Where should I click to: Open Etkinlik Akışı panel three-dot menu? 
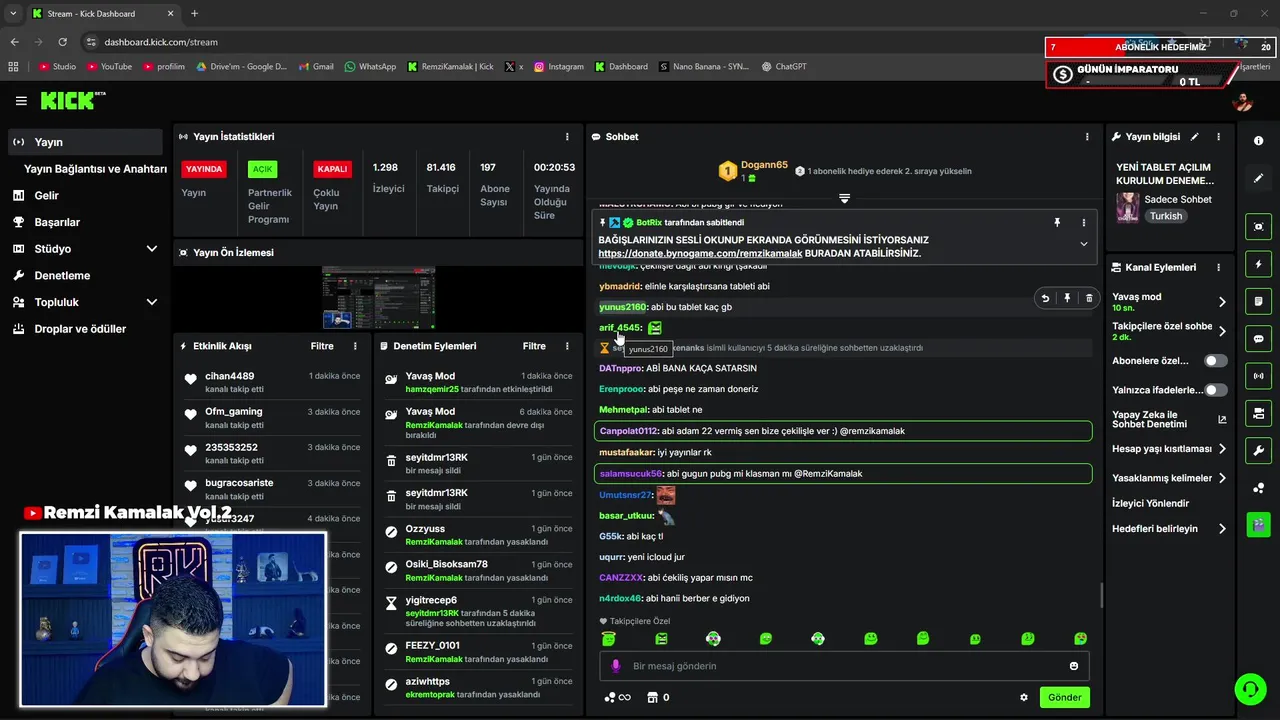pos(355,346)
